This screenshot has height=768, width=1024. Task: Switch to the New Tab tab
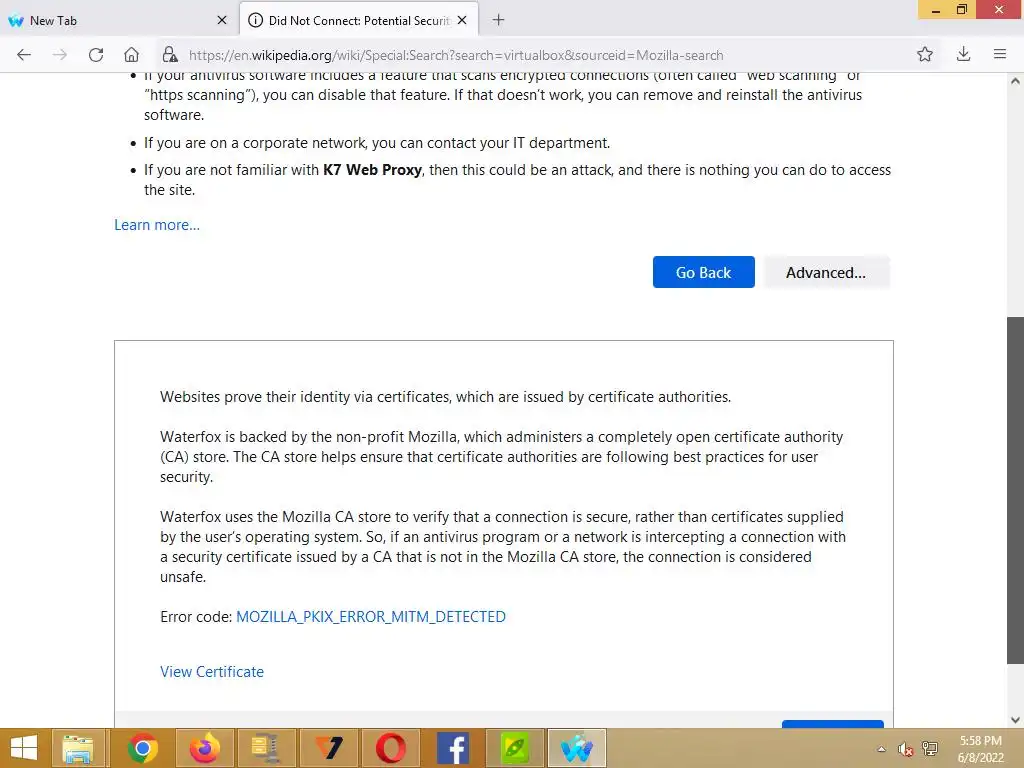pos(119,20)
